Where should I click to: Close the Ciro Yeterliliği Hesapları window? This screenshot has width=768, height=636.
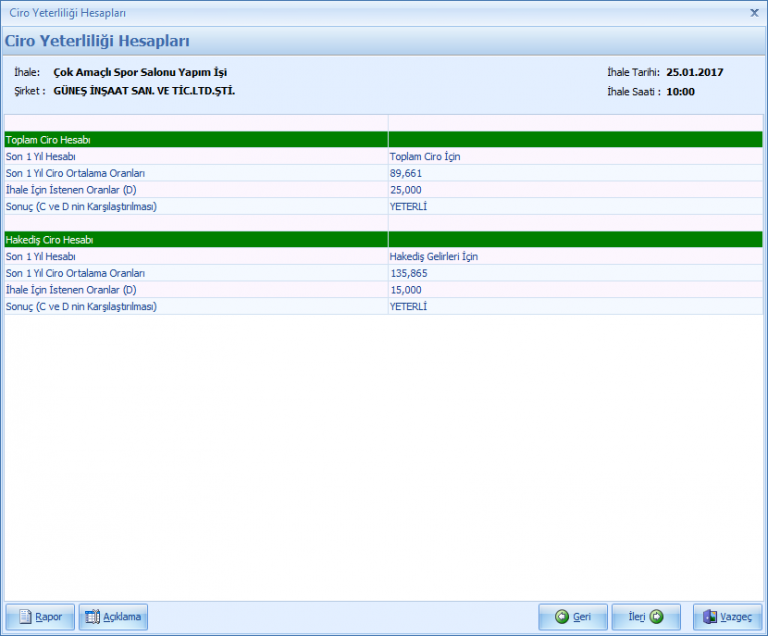click(x=754, y=13)
